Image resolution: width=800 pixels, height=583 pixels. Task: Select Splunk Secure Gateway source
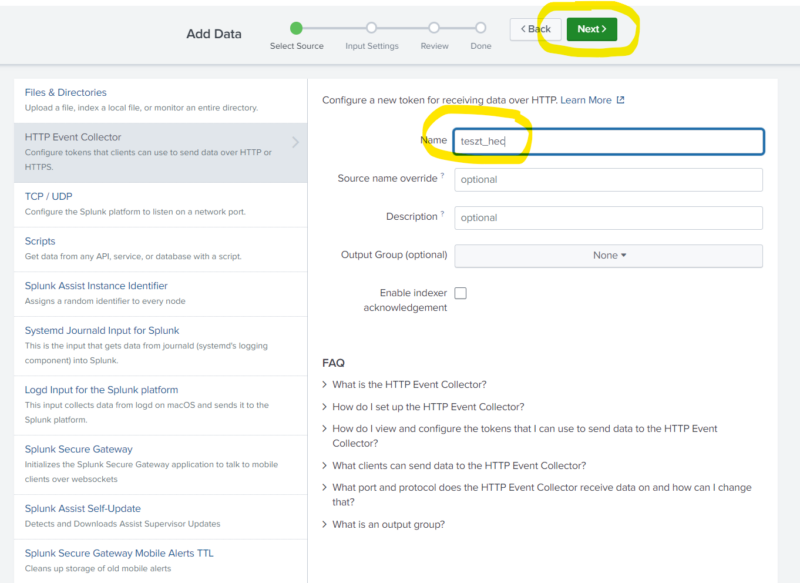pos(161,465)
